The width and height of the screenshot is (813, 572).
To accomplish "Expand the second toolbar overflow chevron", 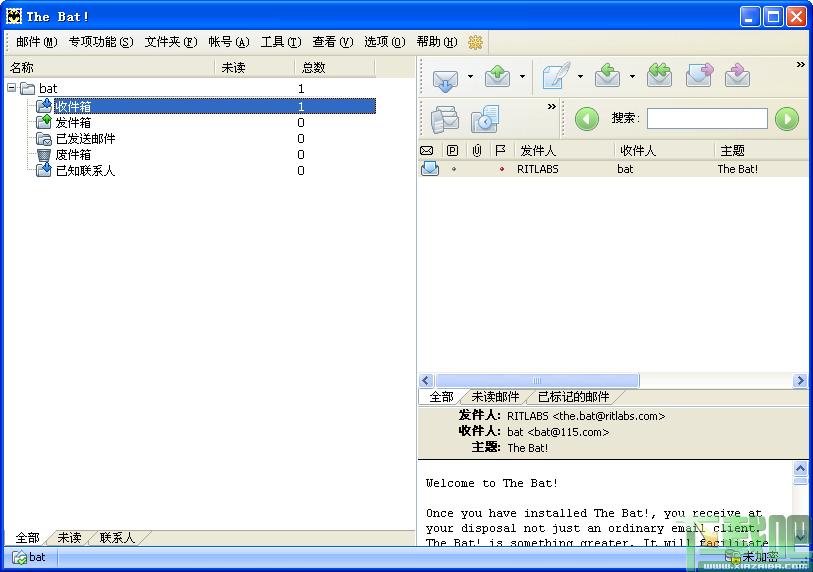I will 552,106.
